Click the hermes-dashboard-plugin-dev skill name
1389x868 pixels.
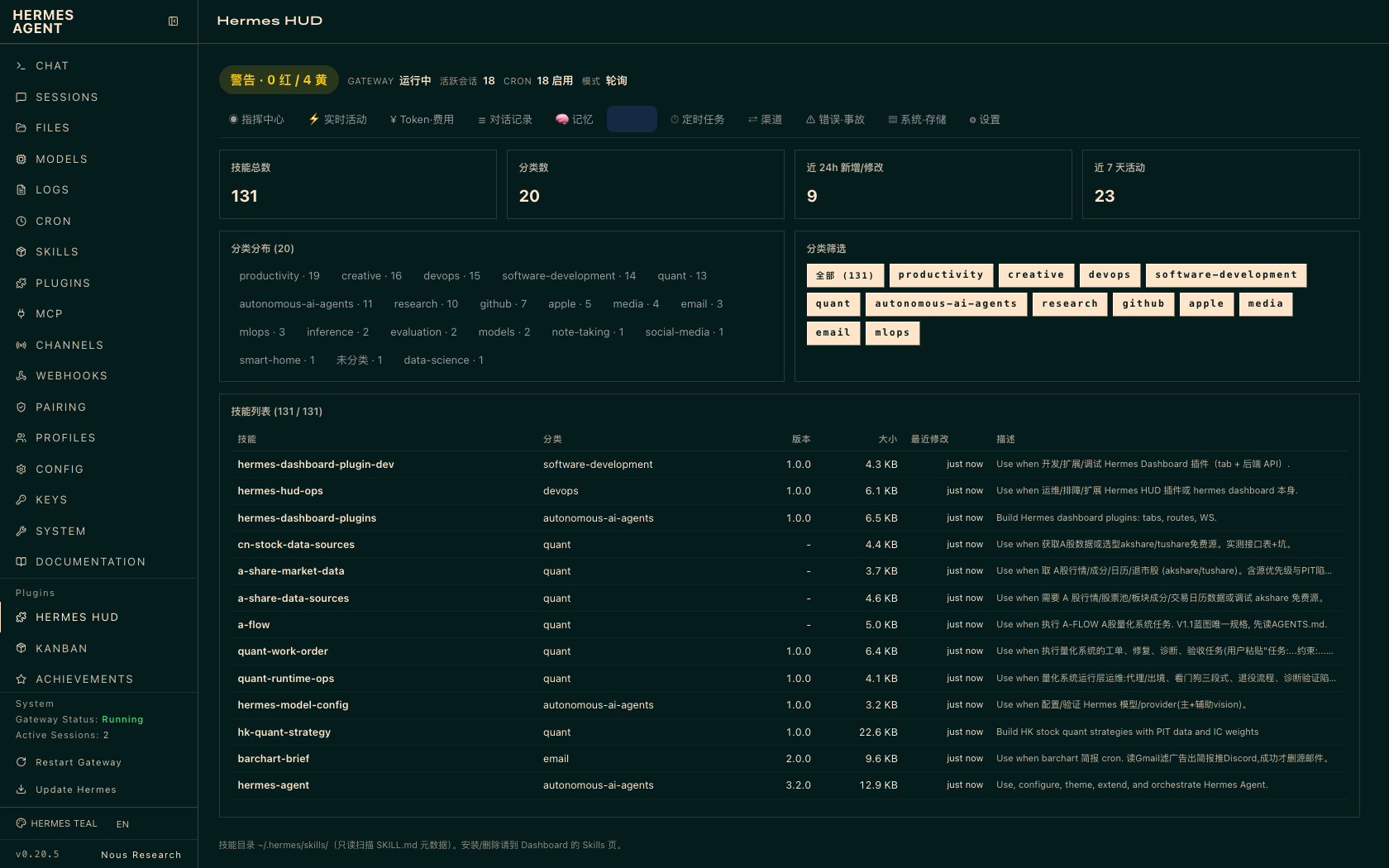[316, 465]
